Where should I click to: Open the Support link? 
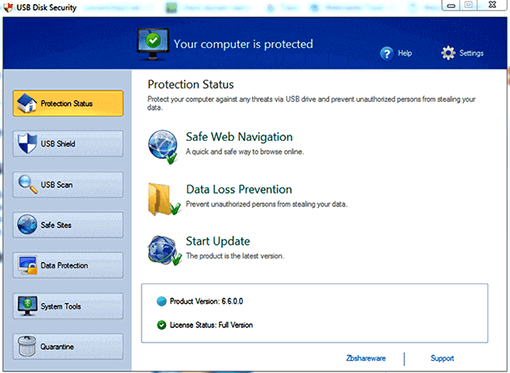coord(442,358)
